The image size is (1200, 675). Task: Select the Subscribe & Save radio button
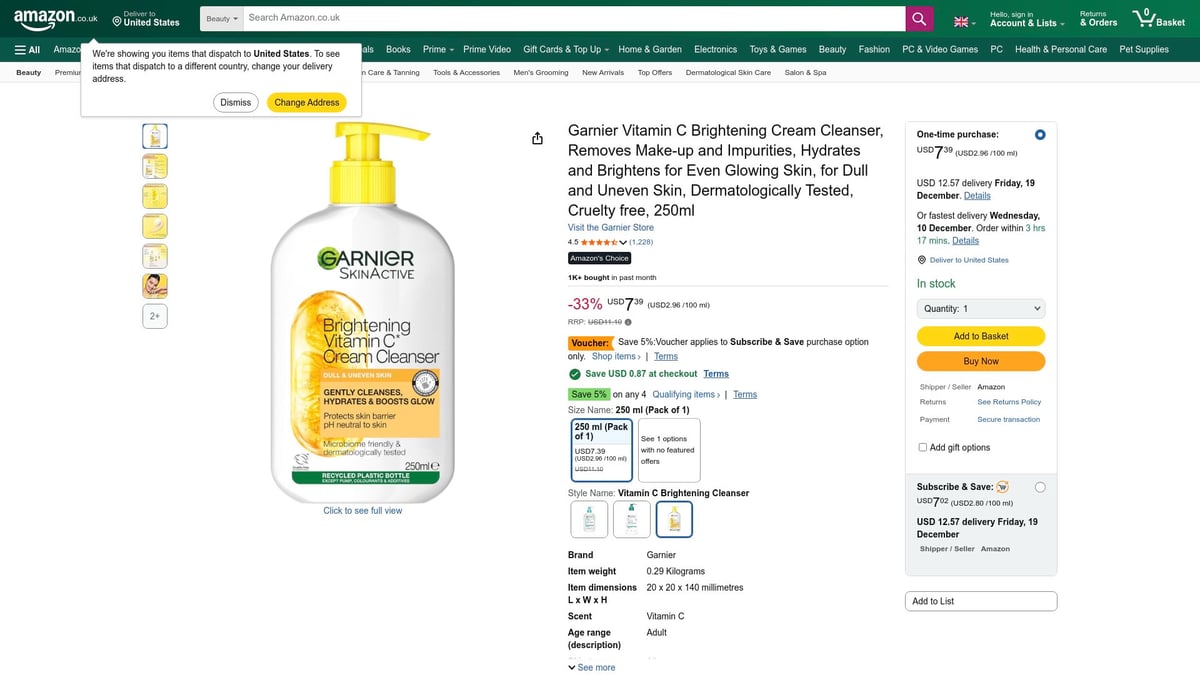[1040, 486]
